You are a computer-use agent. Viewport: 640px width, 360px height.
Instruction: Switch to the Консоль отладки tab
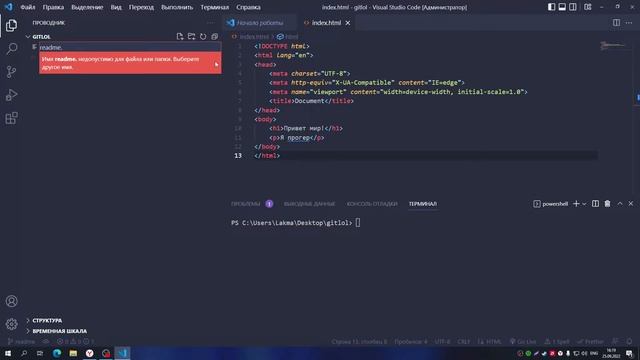pyautogui.click(x=372, y=204)
